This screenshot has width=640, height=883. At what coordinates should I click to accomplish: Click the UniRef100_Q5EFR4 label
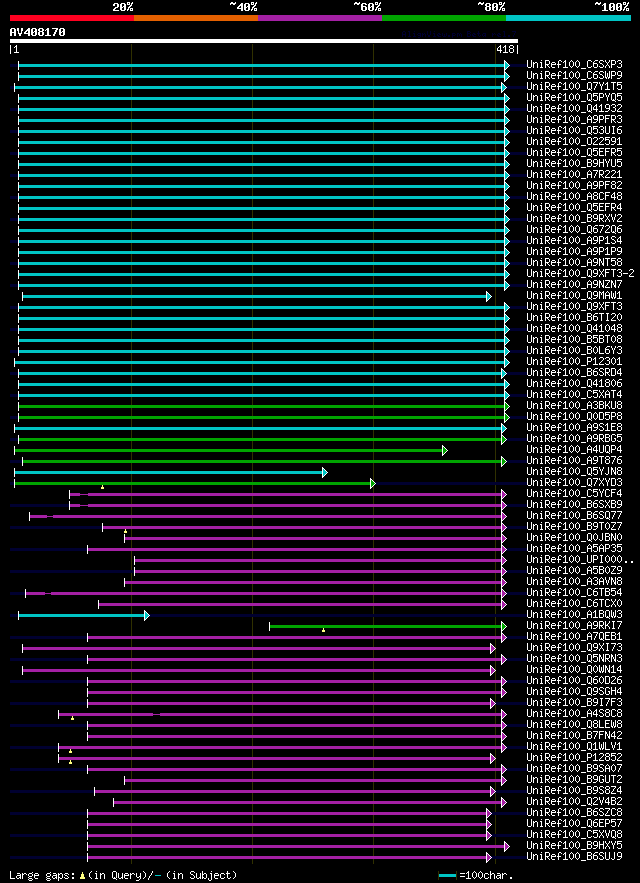(x=574, y=207)
